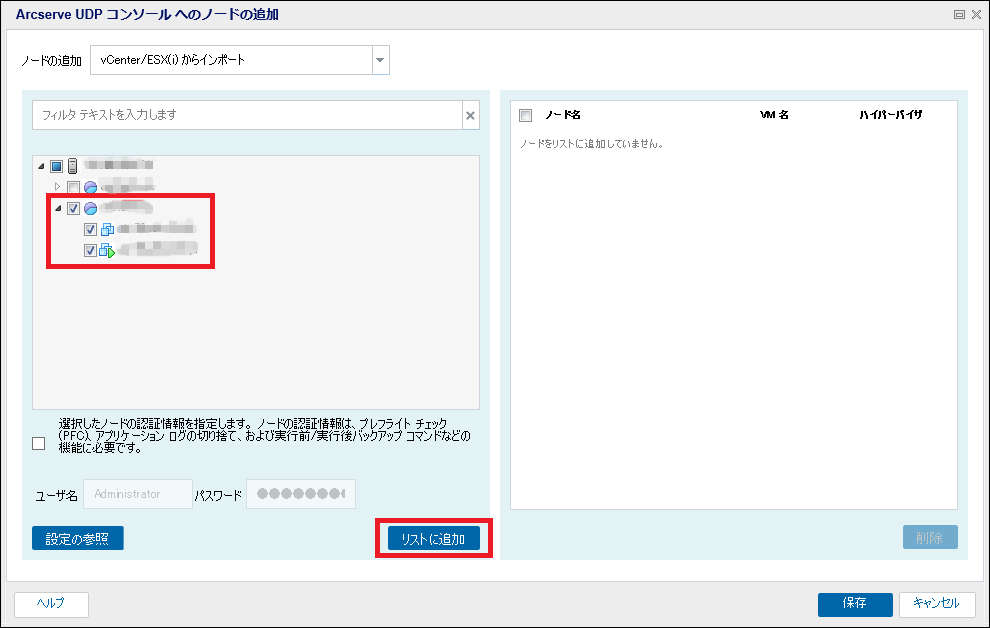Click the ノードをリストに追加していません message
Screen dimensions: 990x628
pos(592,144)
